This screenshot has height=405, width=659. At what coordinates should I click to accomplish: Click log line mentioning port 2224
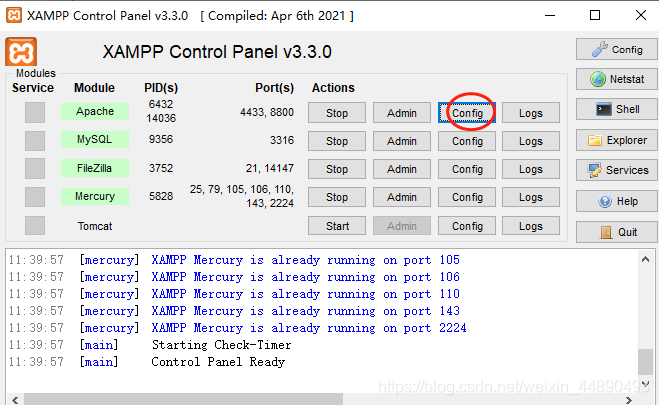click(x=309, y=328)
